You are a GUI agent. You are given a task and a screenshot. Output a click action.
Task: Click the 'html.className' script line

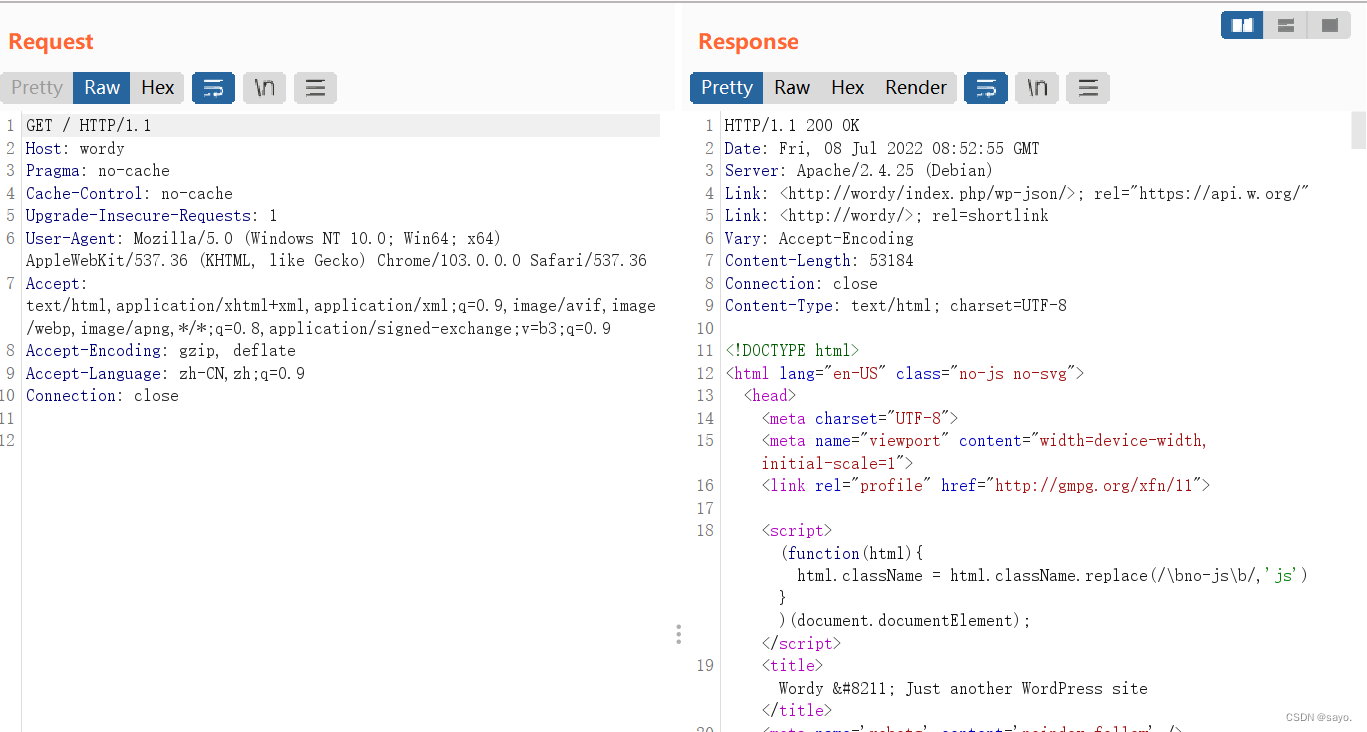pos(1053,575)
